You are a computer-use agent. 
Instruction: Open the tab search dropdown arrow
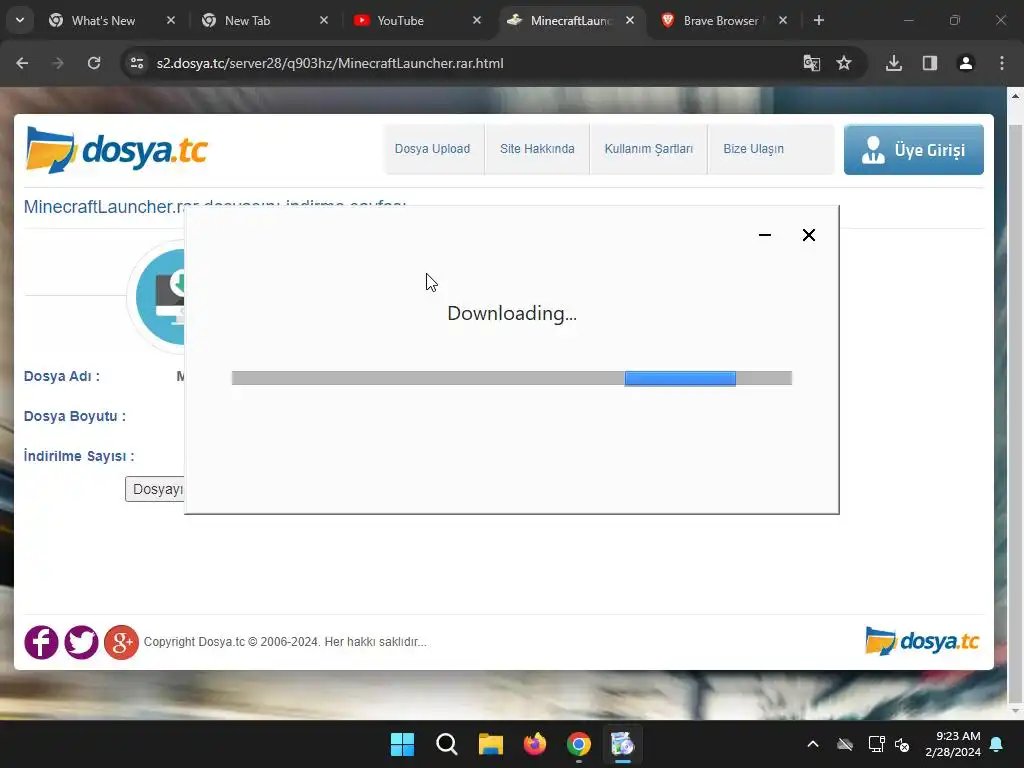20,20
